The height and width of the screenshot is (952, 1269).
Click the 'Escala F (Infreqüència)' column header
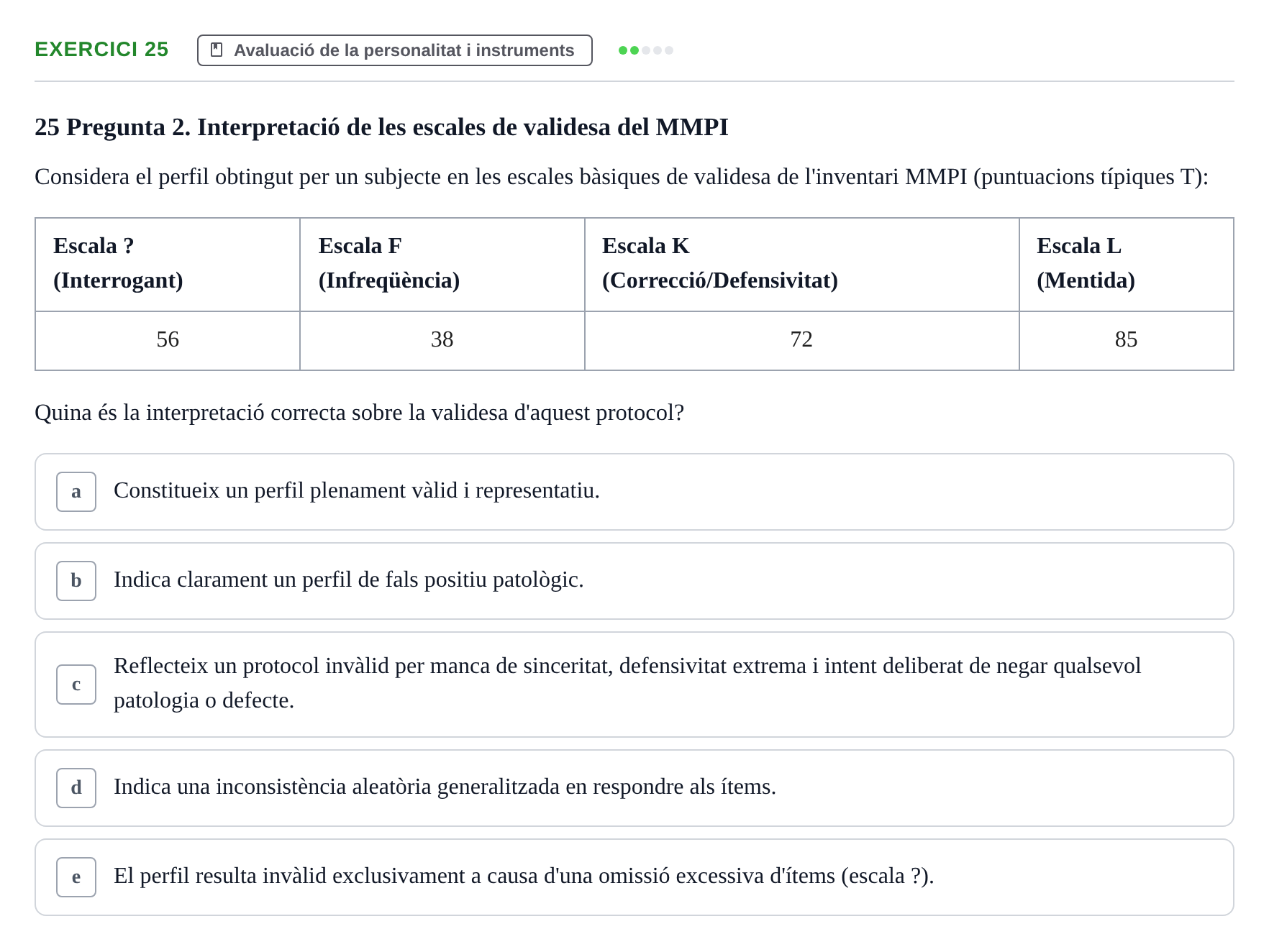[442, 265]
